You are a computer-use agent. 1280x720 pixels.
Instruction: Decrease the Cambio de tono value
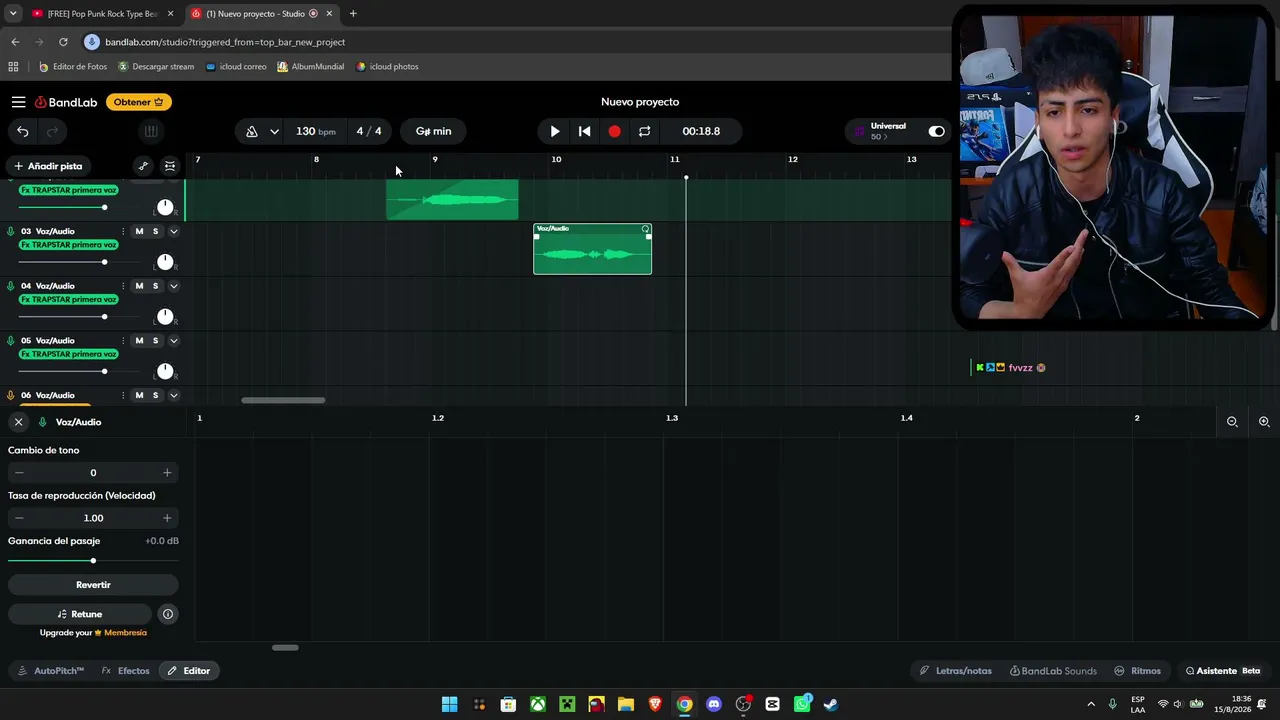pyautogui.click(x=19, y=473)
